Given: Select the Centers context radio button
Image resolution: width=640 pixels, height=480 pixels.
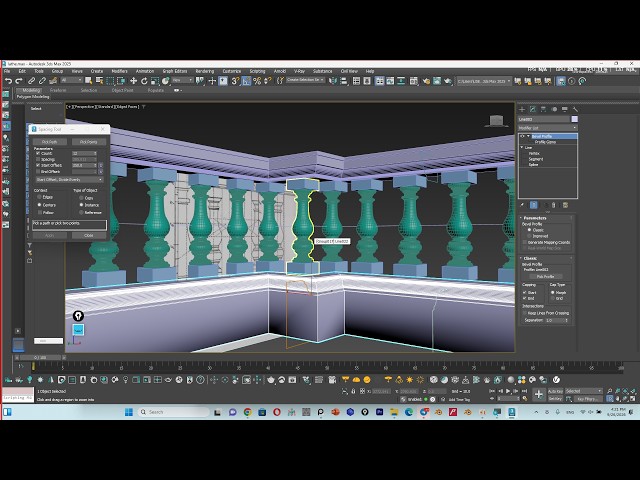Looking at the screenshot, I should [40, 205].
